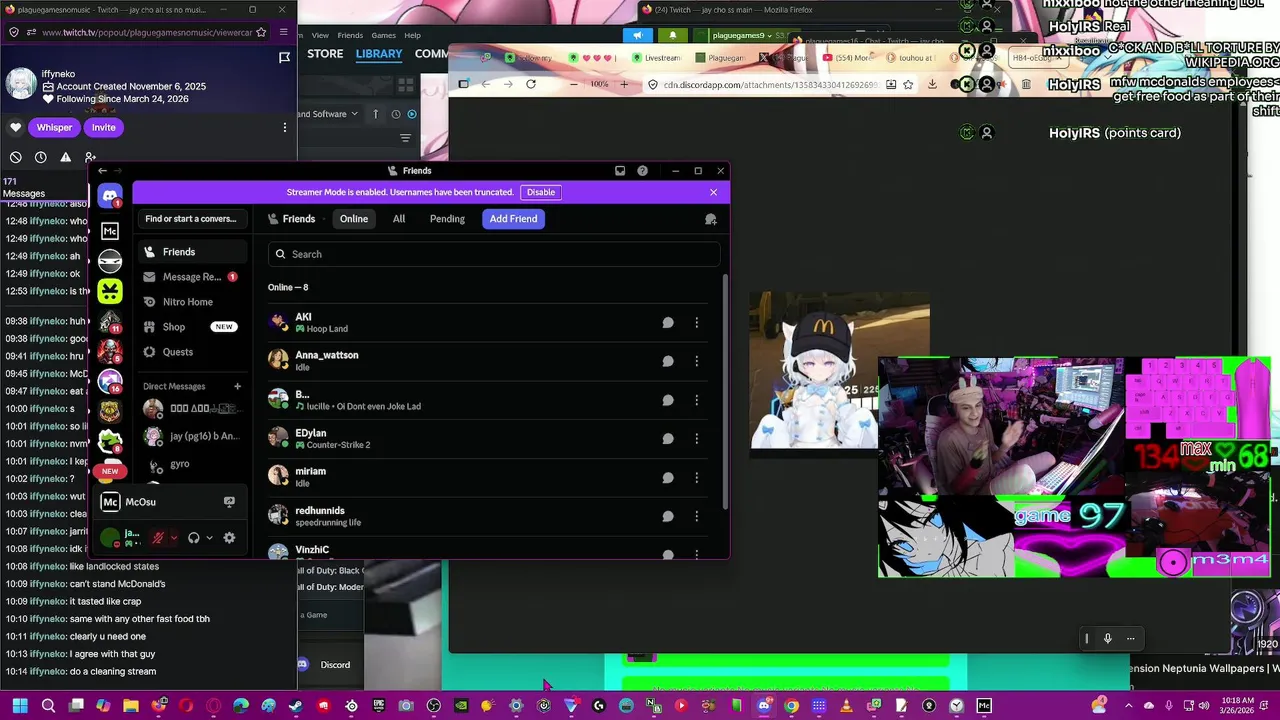Open Discord Quests
1280x720 pixels.
coord(190,352)
